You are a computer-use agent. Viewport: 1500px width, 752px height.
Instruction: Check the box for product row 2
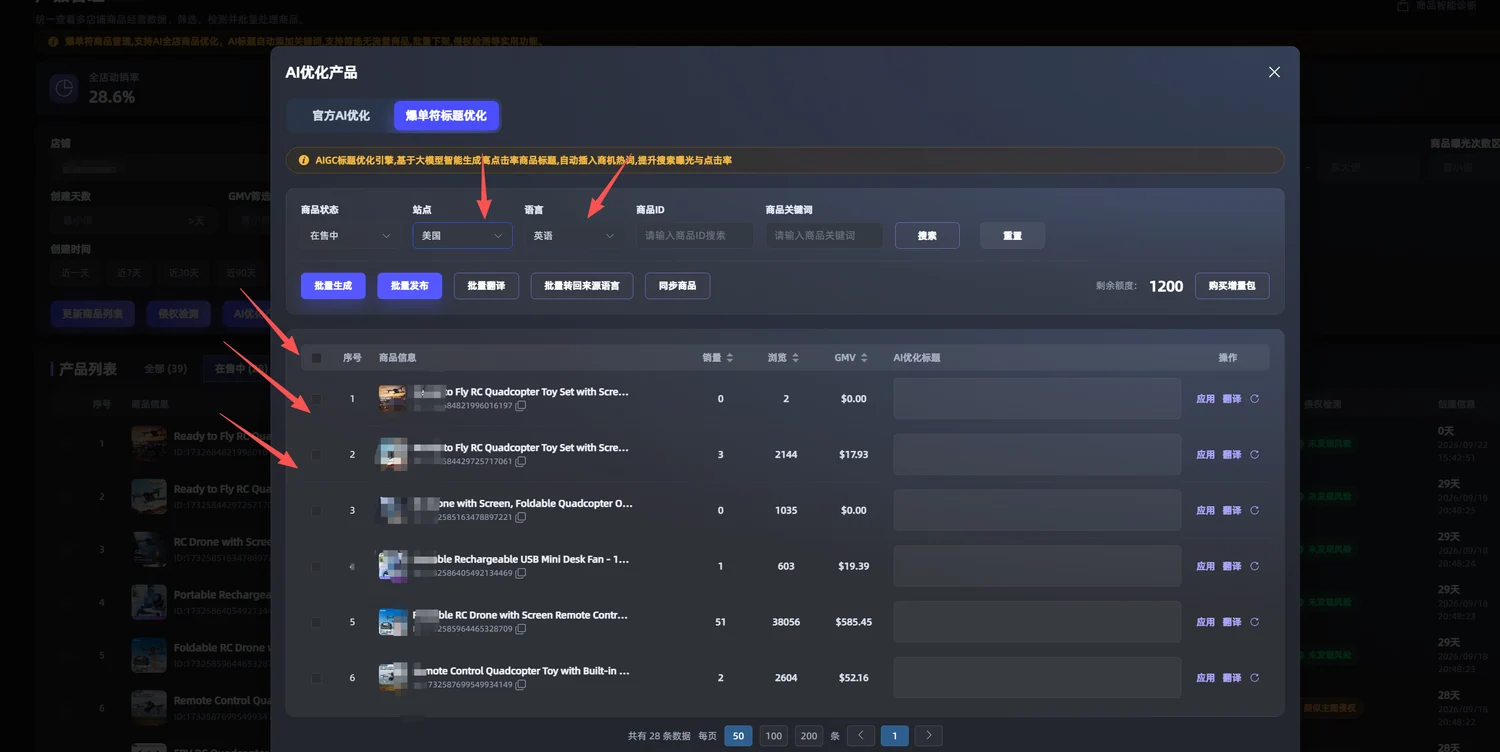[x=317, y=455]
